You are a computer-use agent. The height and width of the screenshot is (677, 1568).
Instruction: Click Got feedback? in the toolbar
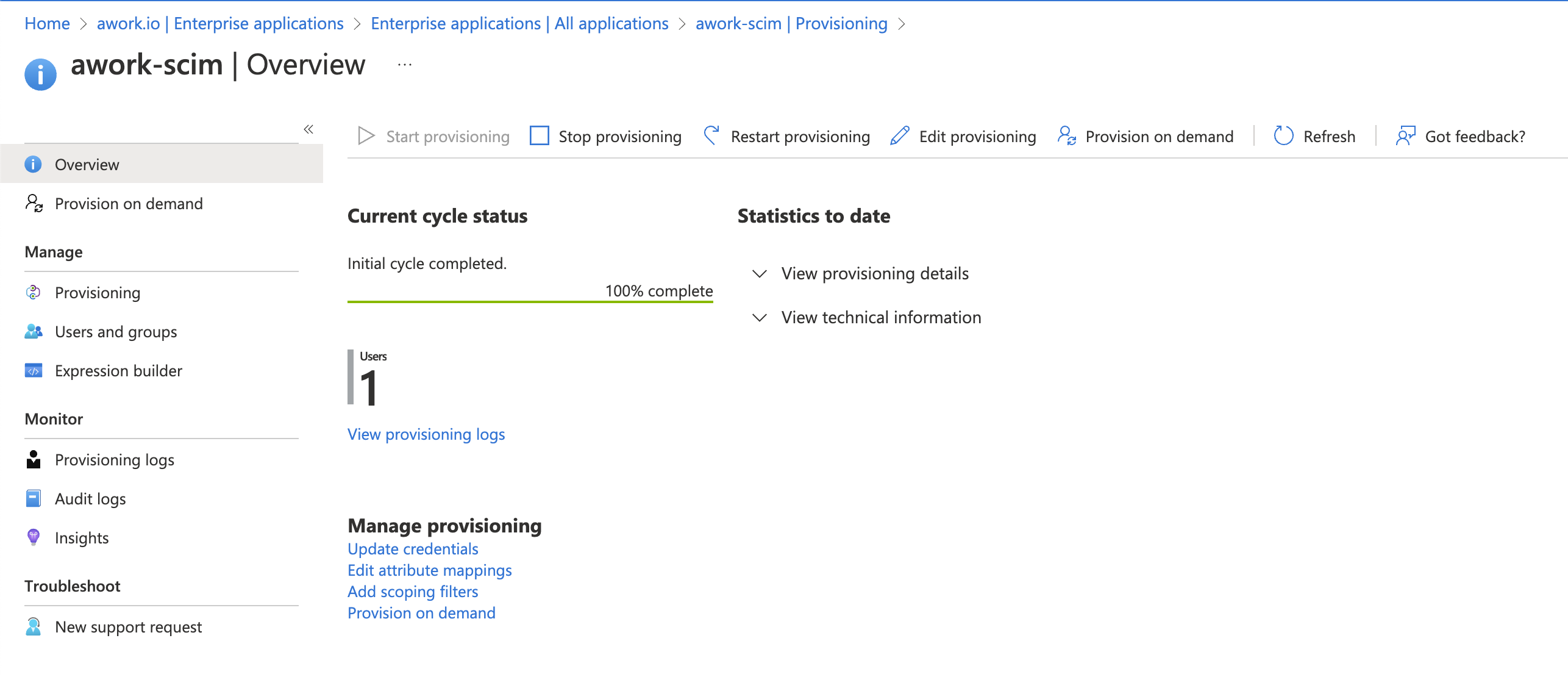point(1461,136)
